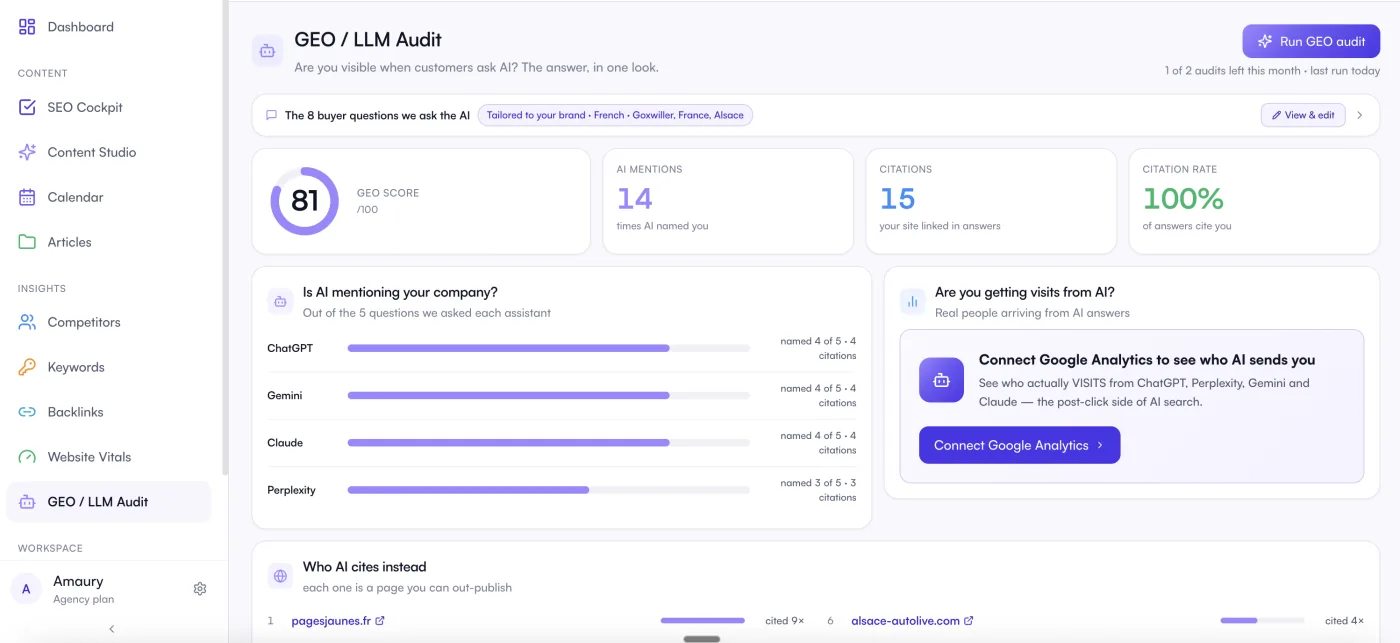Run GEO audit
This screenshot has height=643, width=1400.
pyautogui.click(x=1311, y=41)
